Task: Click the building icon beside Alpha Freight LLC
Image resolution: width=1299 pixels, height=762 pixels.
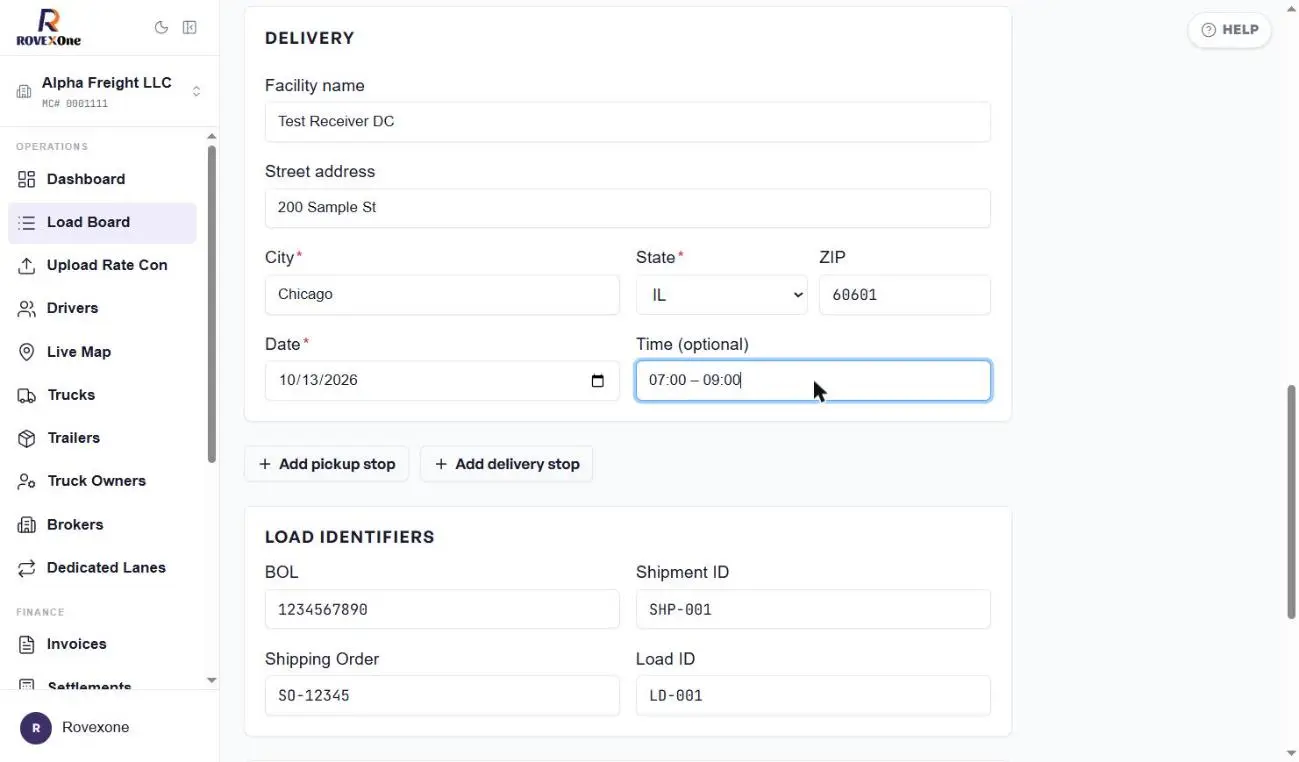Action: coord(24,92)
